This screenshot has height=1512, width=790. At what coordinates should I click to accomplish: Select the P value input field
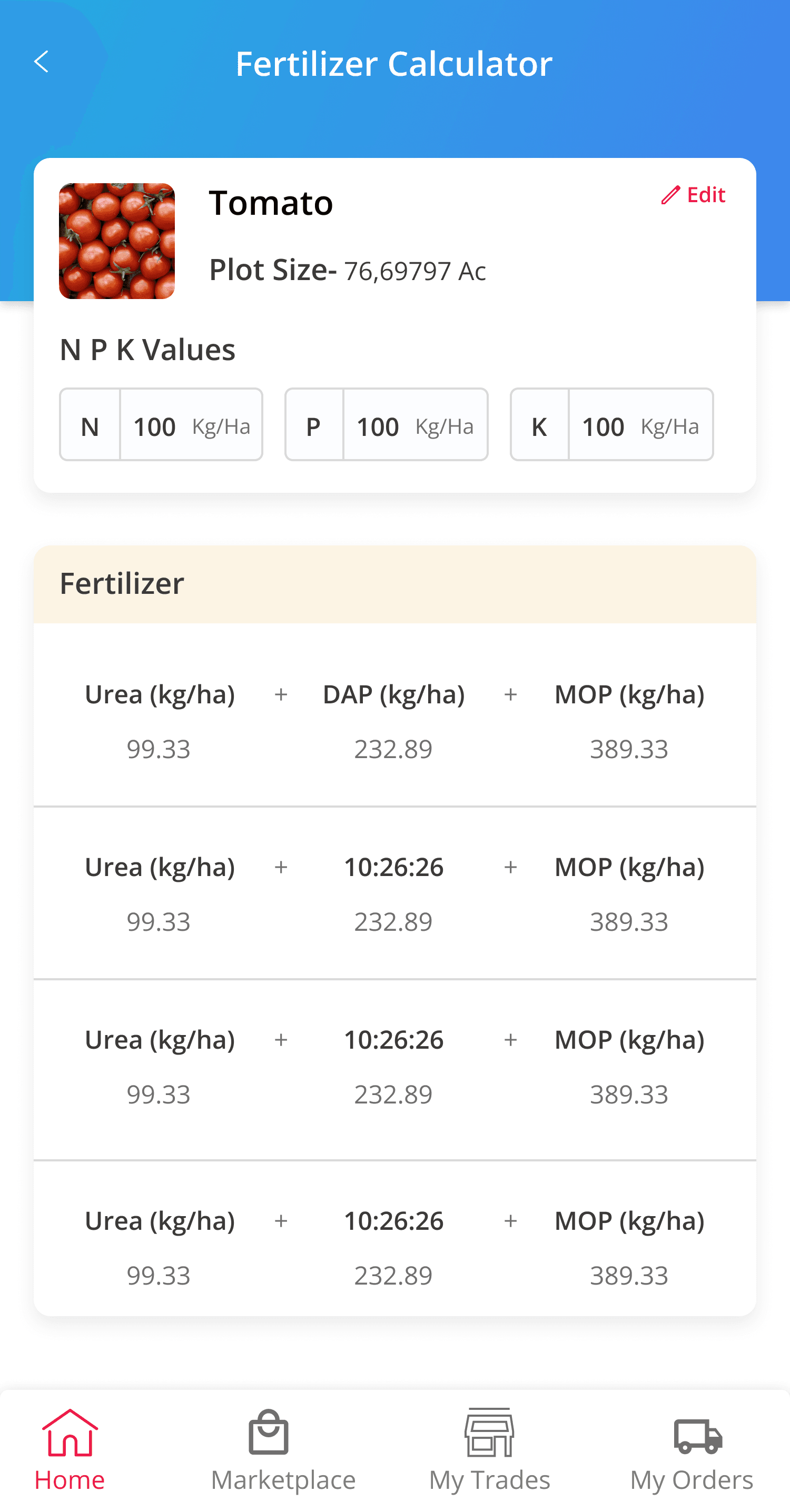point(415,425)
